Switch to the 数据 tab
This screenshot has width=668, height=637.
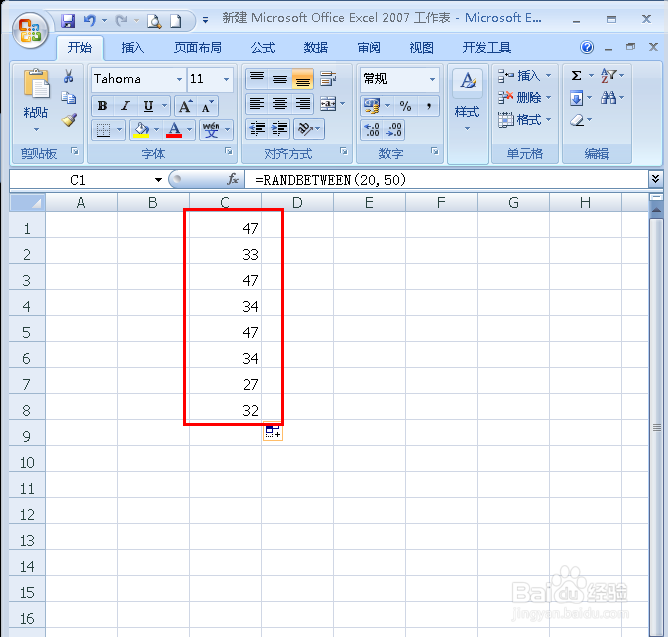point(316,48)
